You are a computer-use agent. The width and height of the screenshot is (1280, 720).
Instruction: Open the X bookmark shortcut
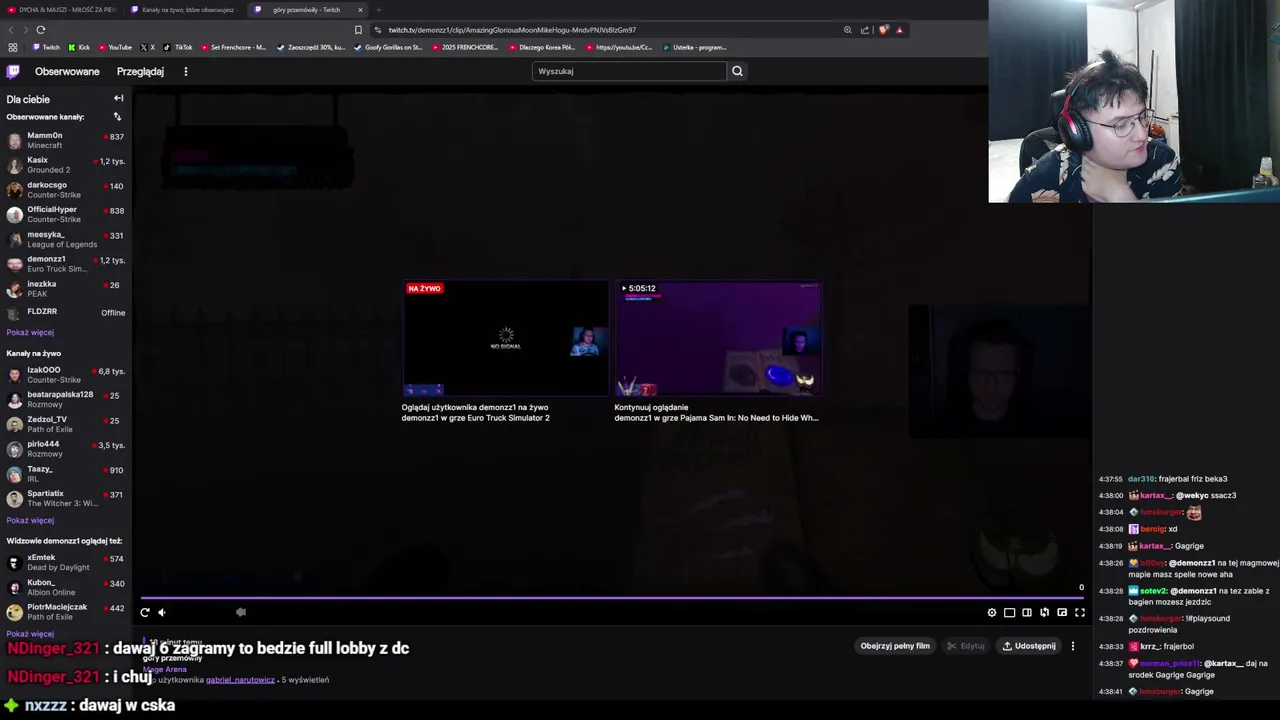click(x=148, y=47)
